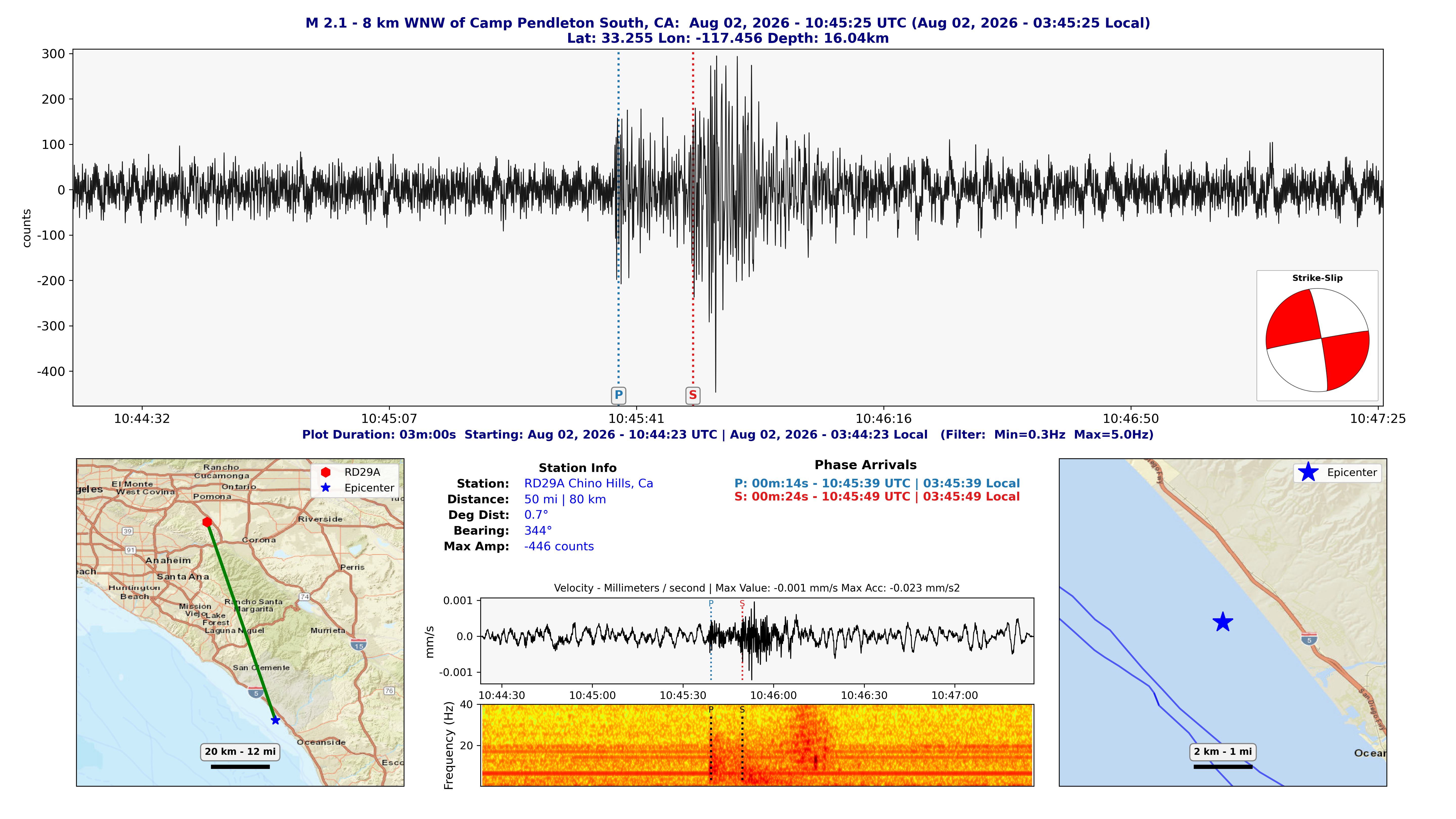Click the blue star icon beside RD29A legend entry

(326, 488)
